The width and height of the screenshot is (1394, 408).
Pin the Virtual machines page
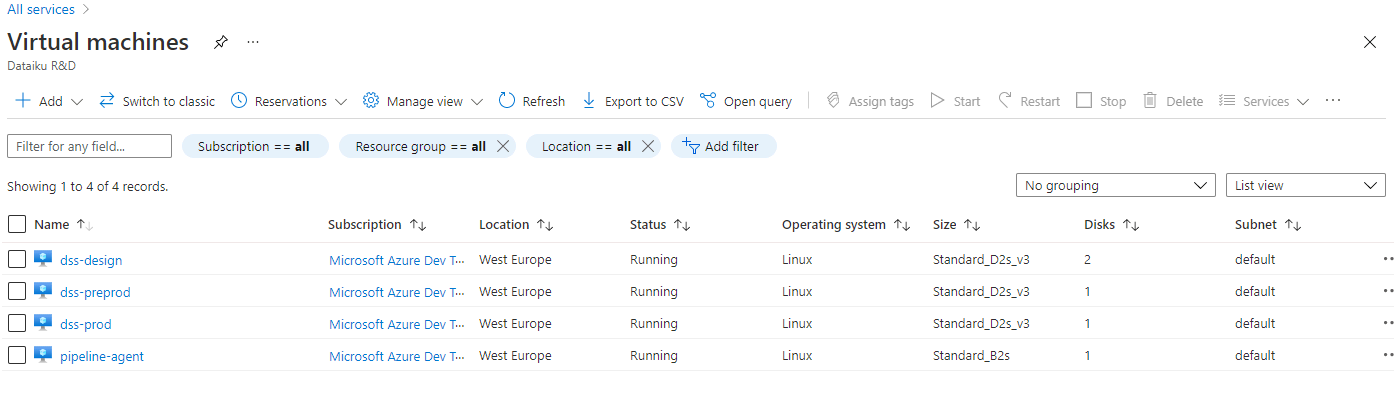tap(221, 42)
